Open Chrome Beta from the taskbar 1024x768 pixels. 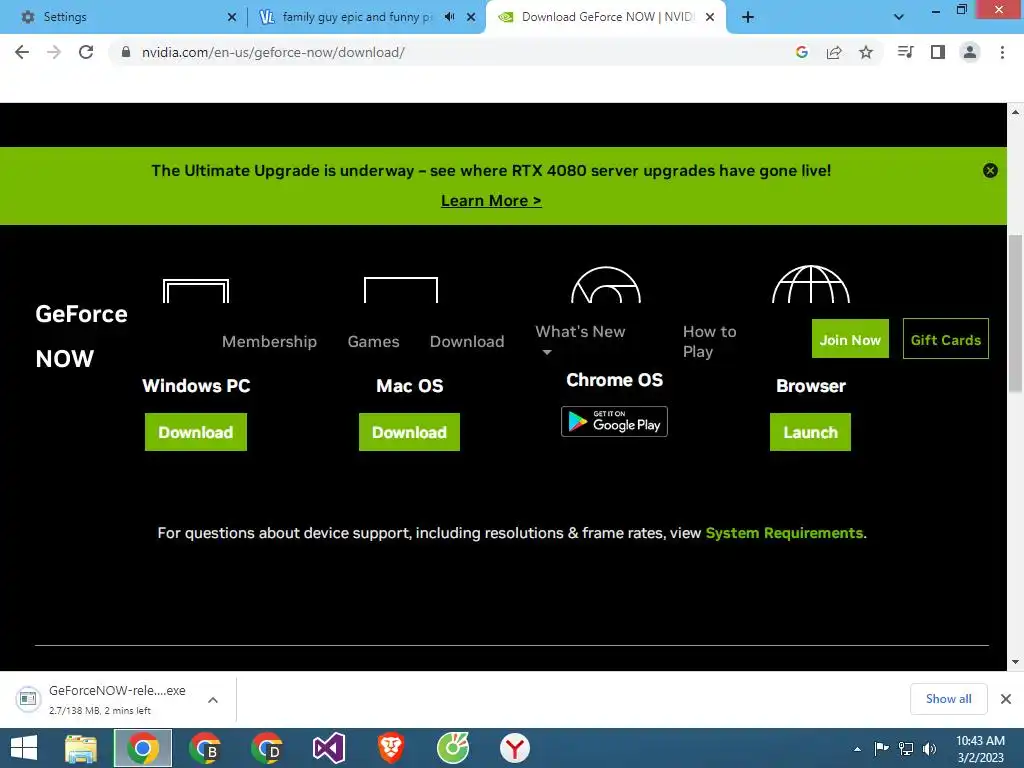pyautogui.click(x=204, y=748)
